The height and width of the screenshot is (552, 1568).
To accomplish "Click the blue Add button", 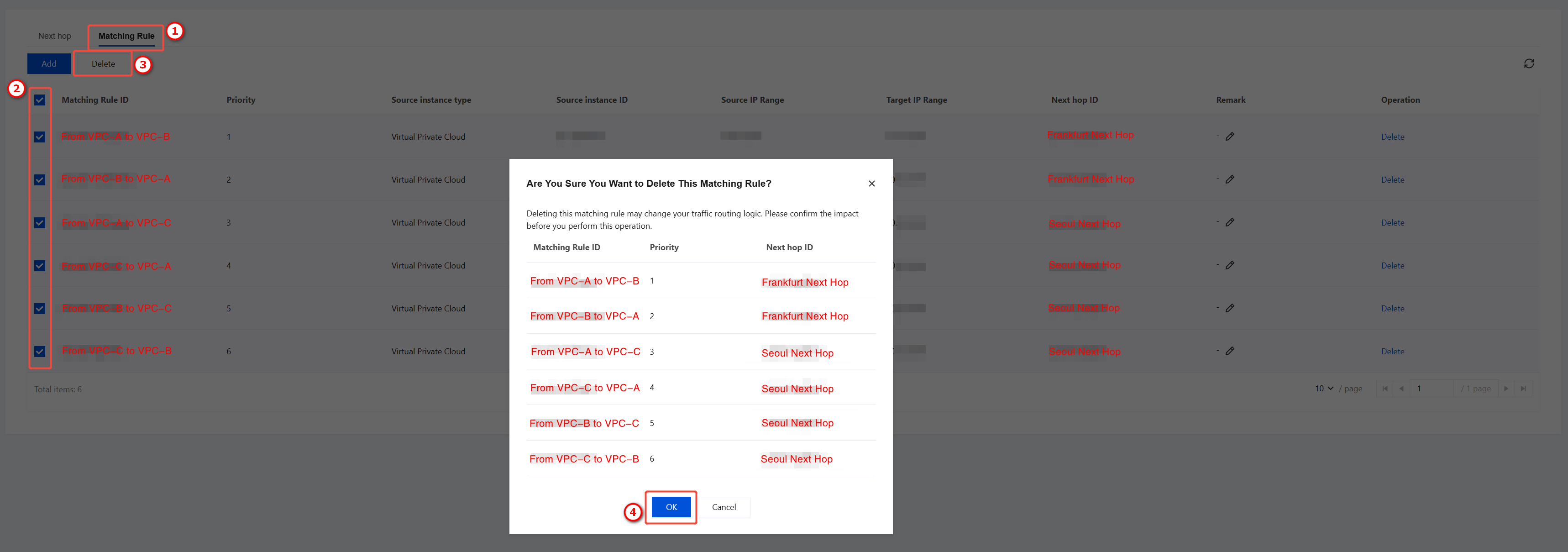I will (x=49, y=64).
